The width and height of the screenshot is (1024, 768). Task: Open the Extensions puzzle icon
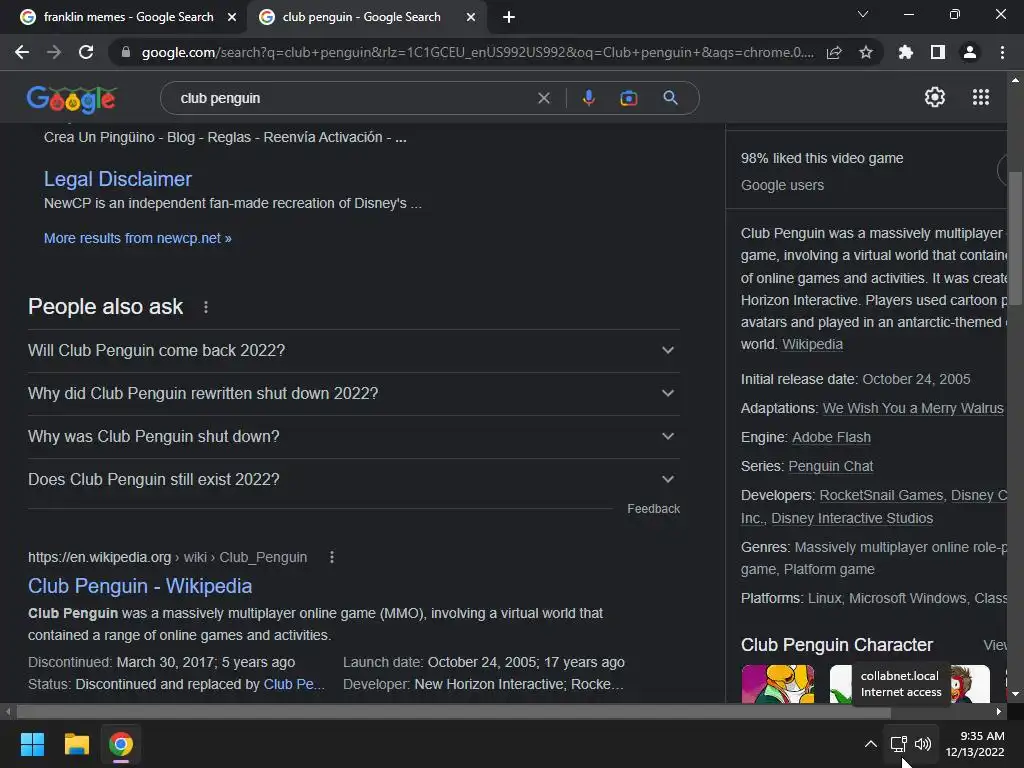click(906, 52)
